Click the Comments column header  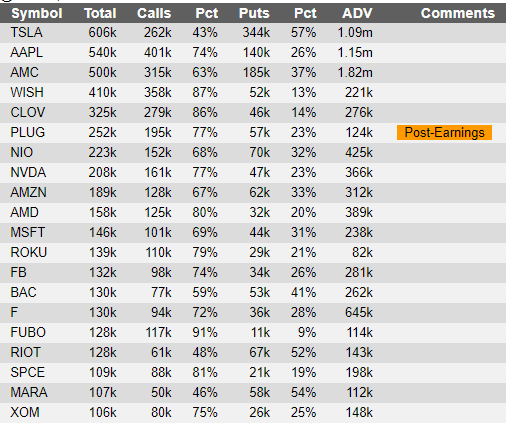coord(458,14)
